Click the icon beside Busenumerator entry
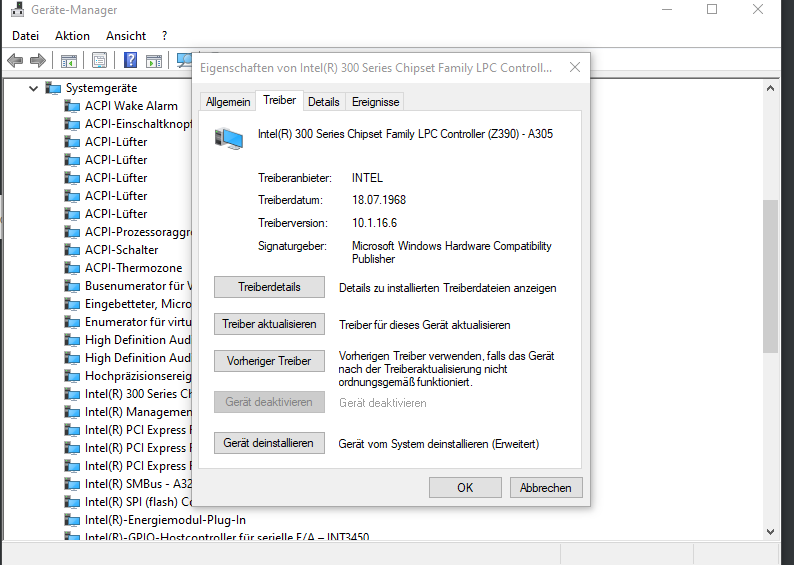Screen dimensions: 794x565 point(72,286)
